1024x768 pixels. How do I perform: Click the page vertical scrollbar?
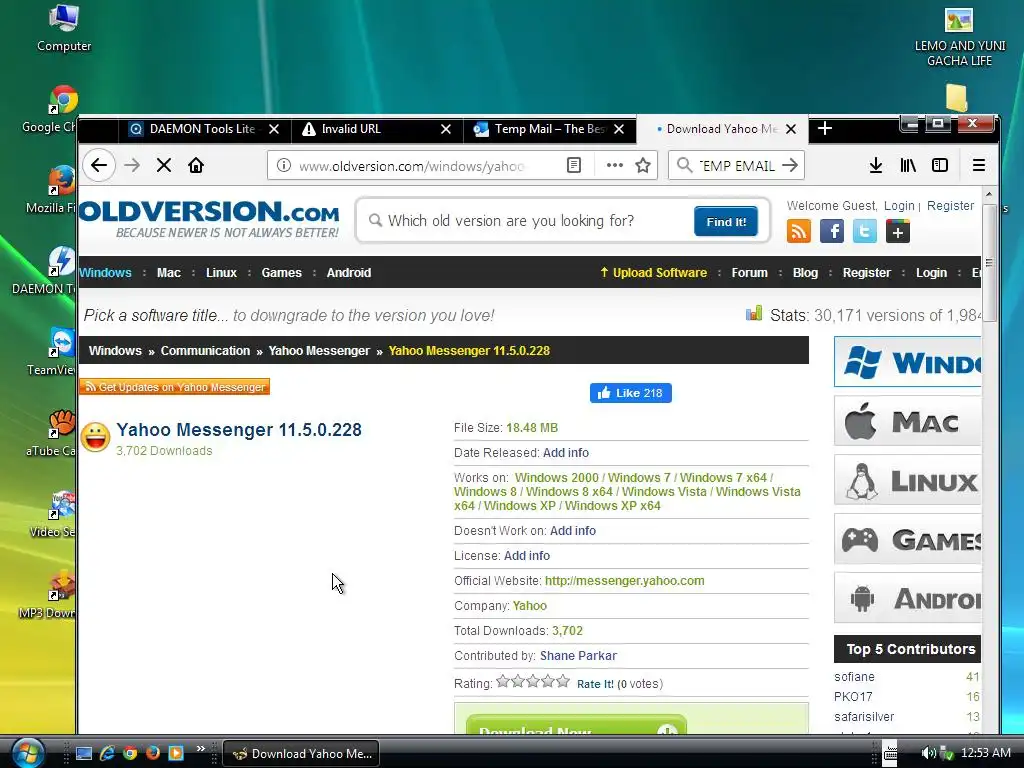(x=989, y=263)
